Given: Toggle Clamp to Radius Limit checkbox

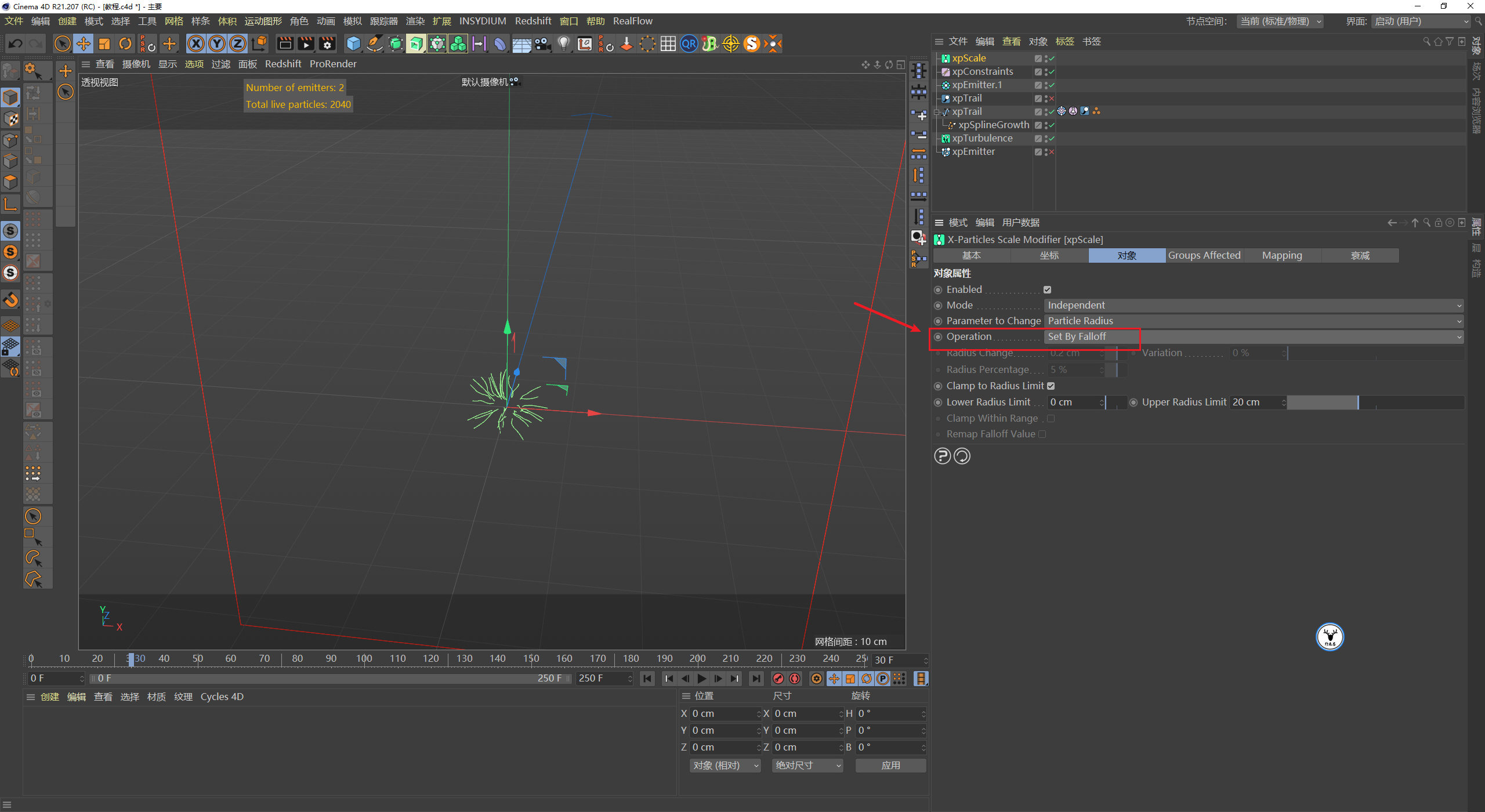Looking at the screenshot, I should (1051, 386).
